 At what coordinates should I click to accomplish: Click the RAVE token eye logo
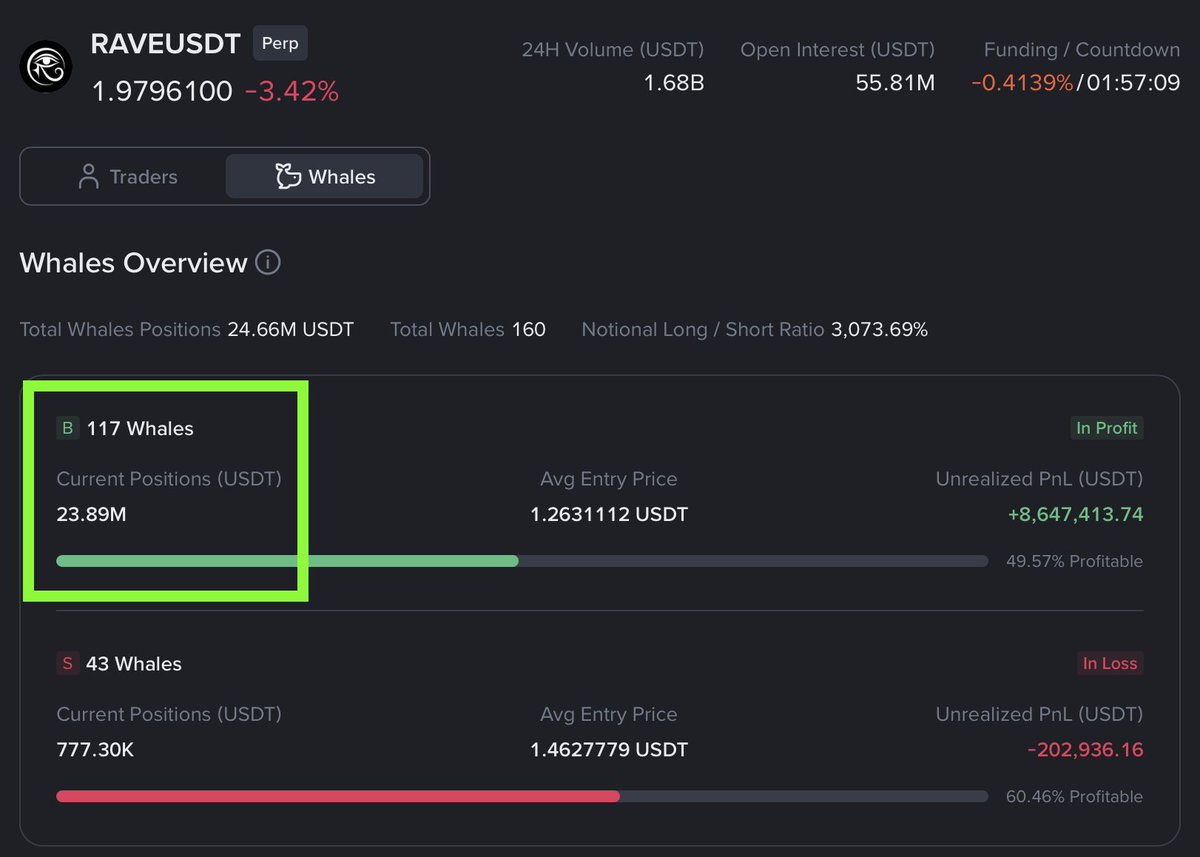click(x=46, y=66)
